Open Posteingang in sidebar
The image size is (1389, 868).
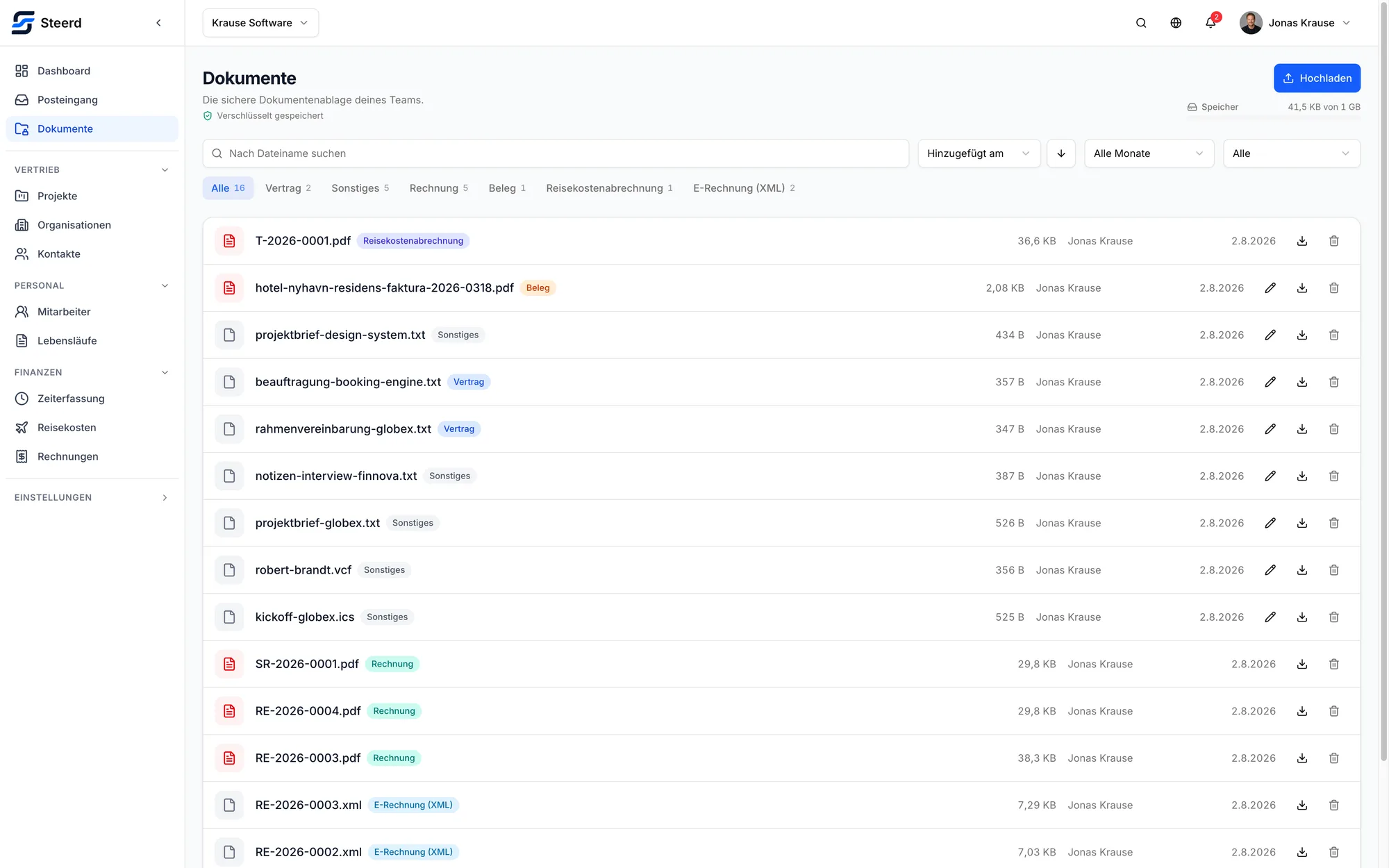[92, 100]
